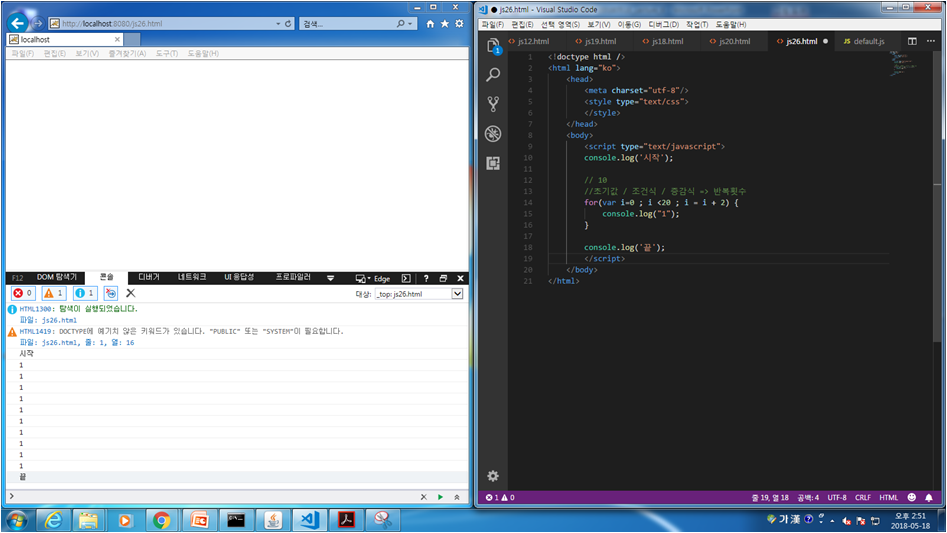
Task: Clear the console input line
Action: tap(423, 497)
